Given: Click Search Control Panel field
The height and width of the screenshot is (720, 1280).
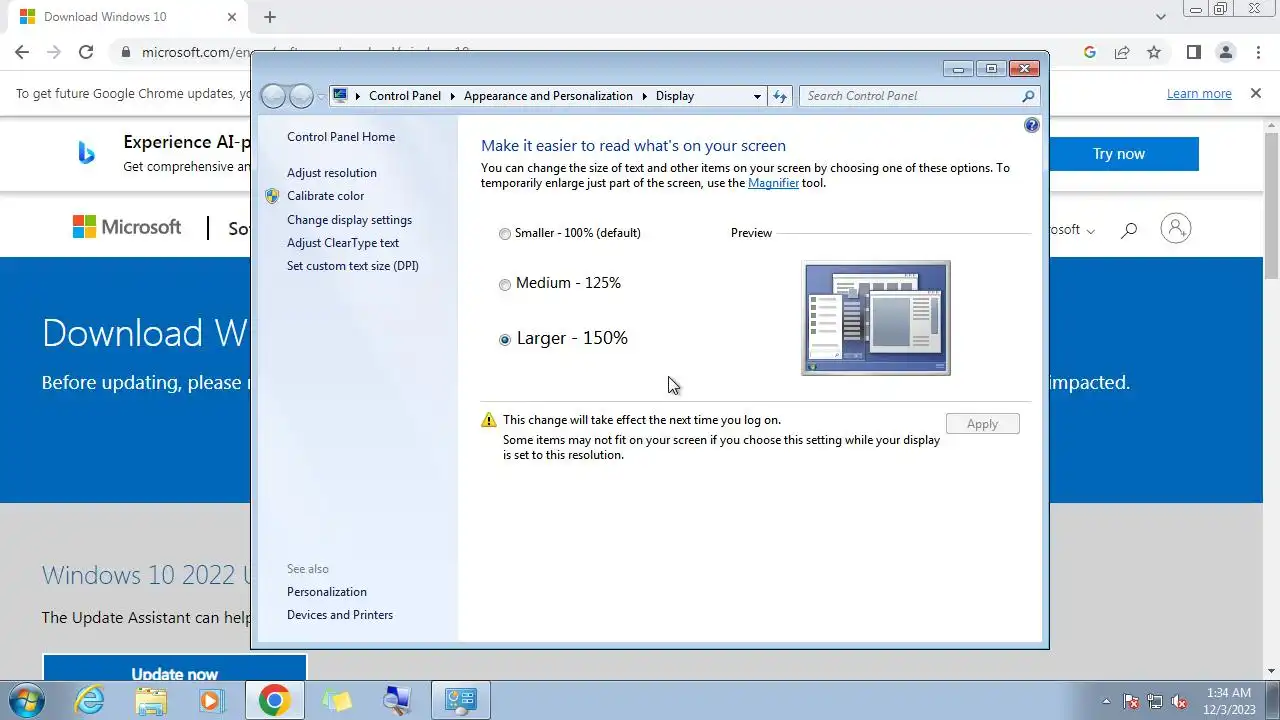Looking at the screenshot, I should pos(910,96).
